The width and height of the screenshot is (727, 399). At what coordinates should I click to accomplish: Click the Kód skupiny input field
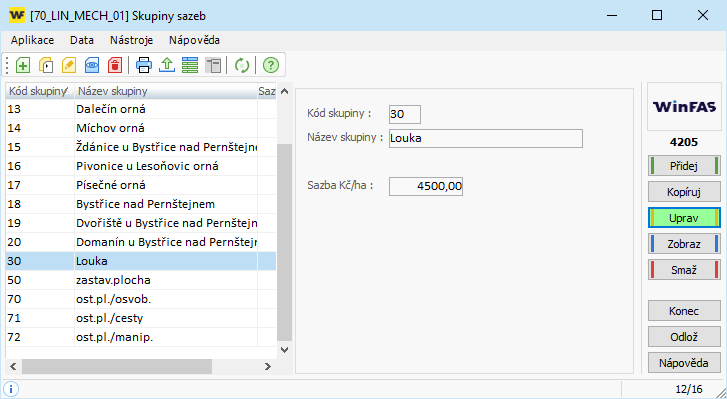405,114
